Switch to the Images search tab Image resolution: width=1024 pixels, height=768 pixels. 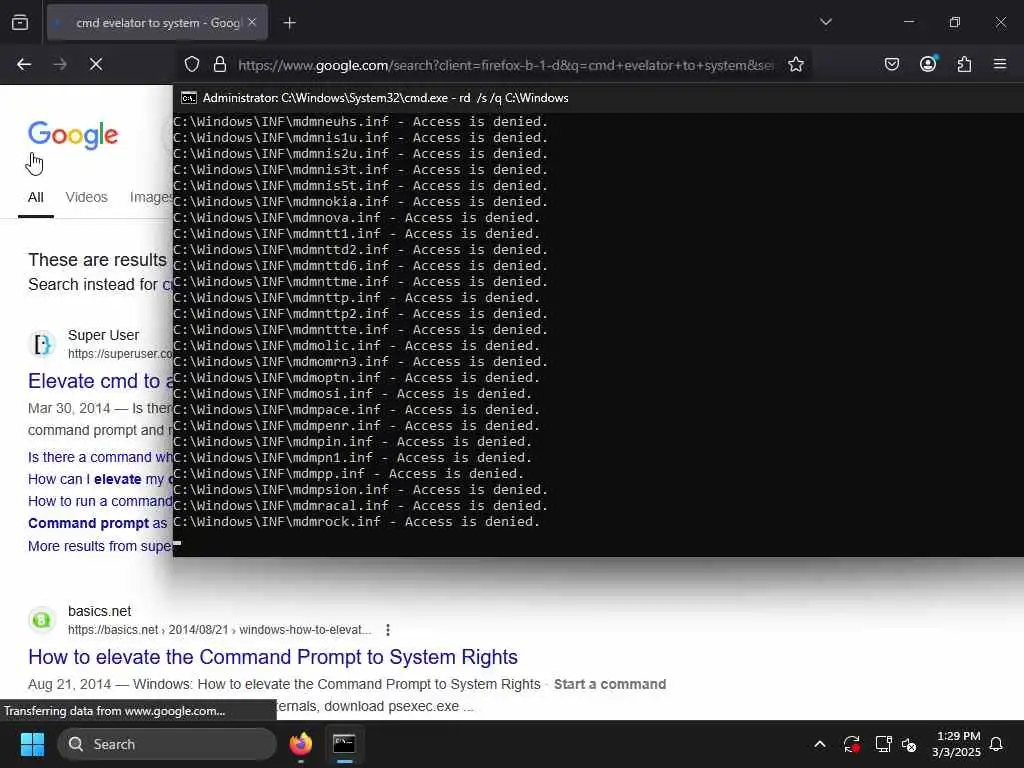tap(151, 197)
